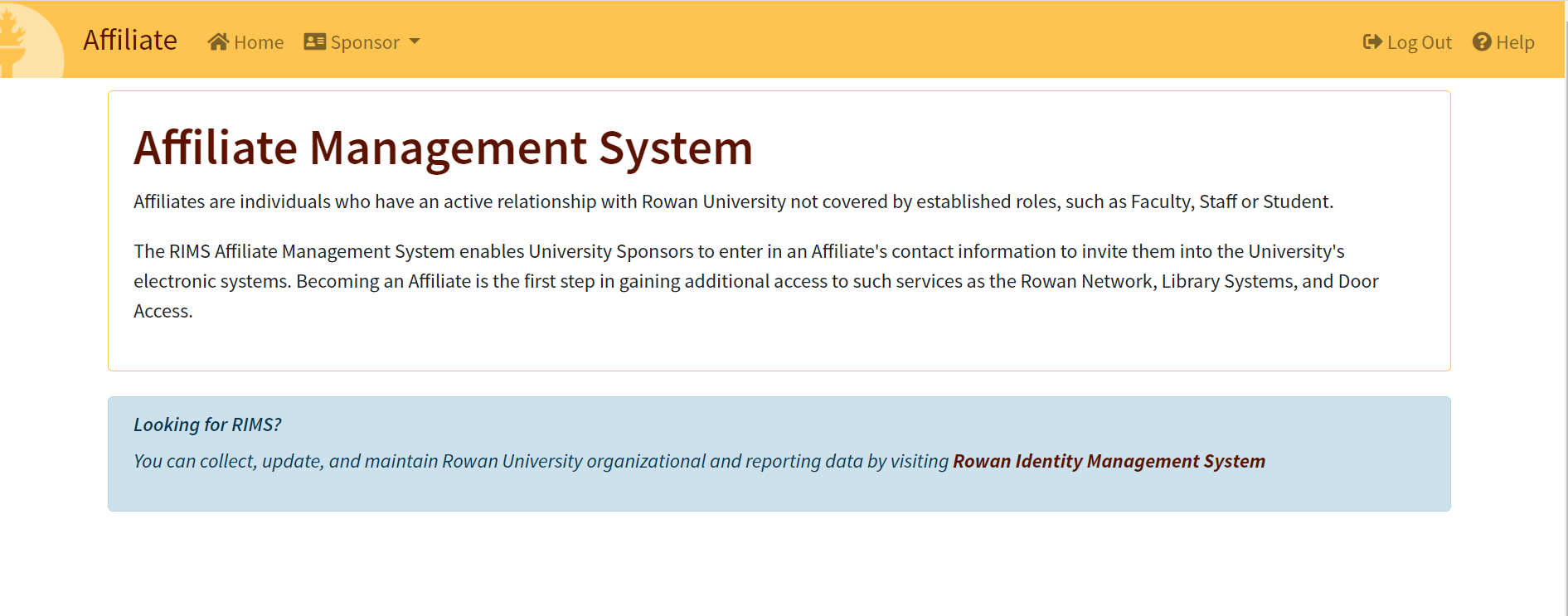
Task: Click the 'Looking for RIMS?' title
Action: (207, 424)
